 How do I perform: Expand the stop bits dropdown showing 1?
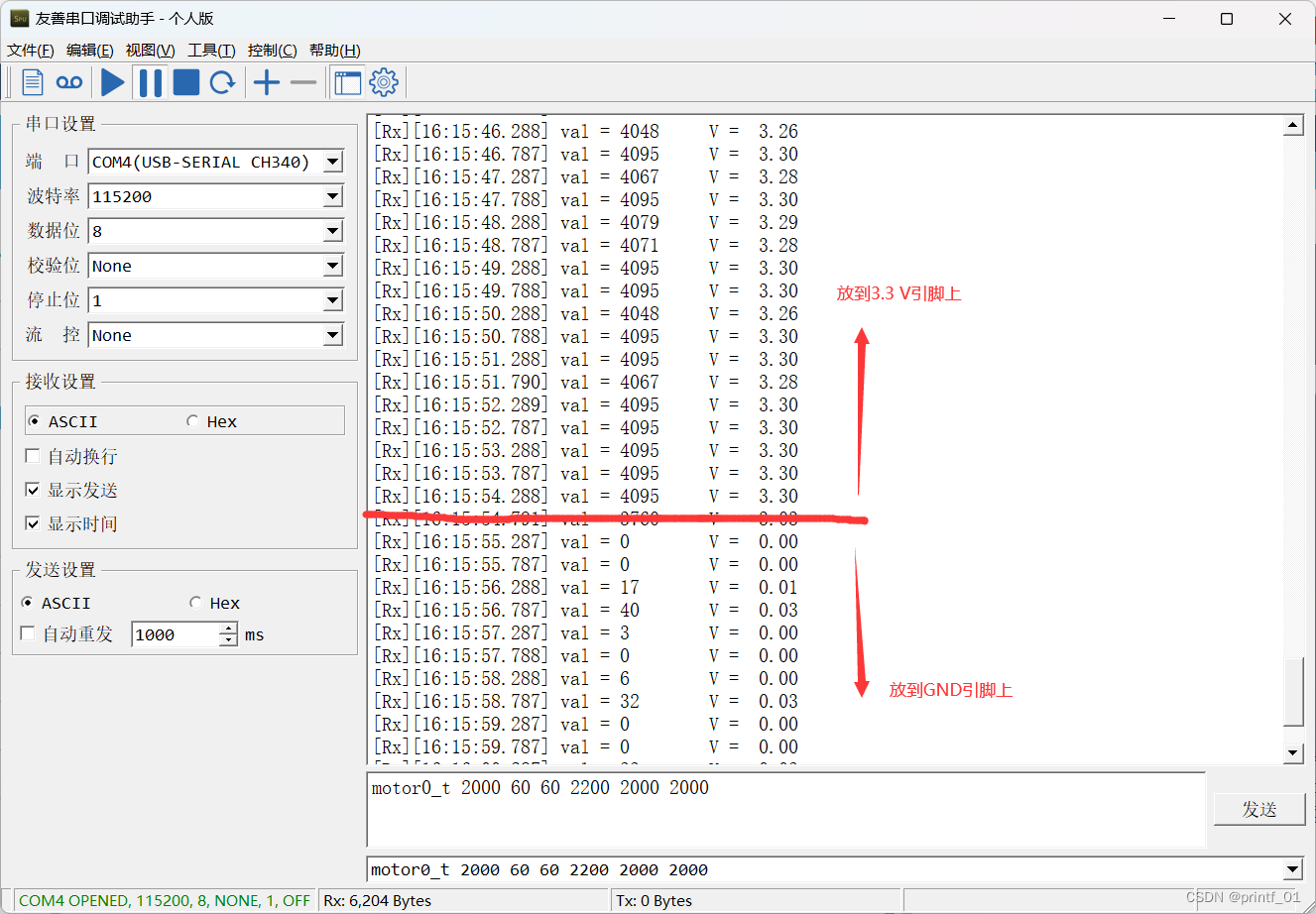[x=333, y=300]
